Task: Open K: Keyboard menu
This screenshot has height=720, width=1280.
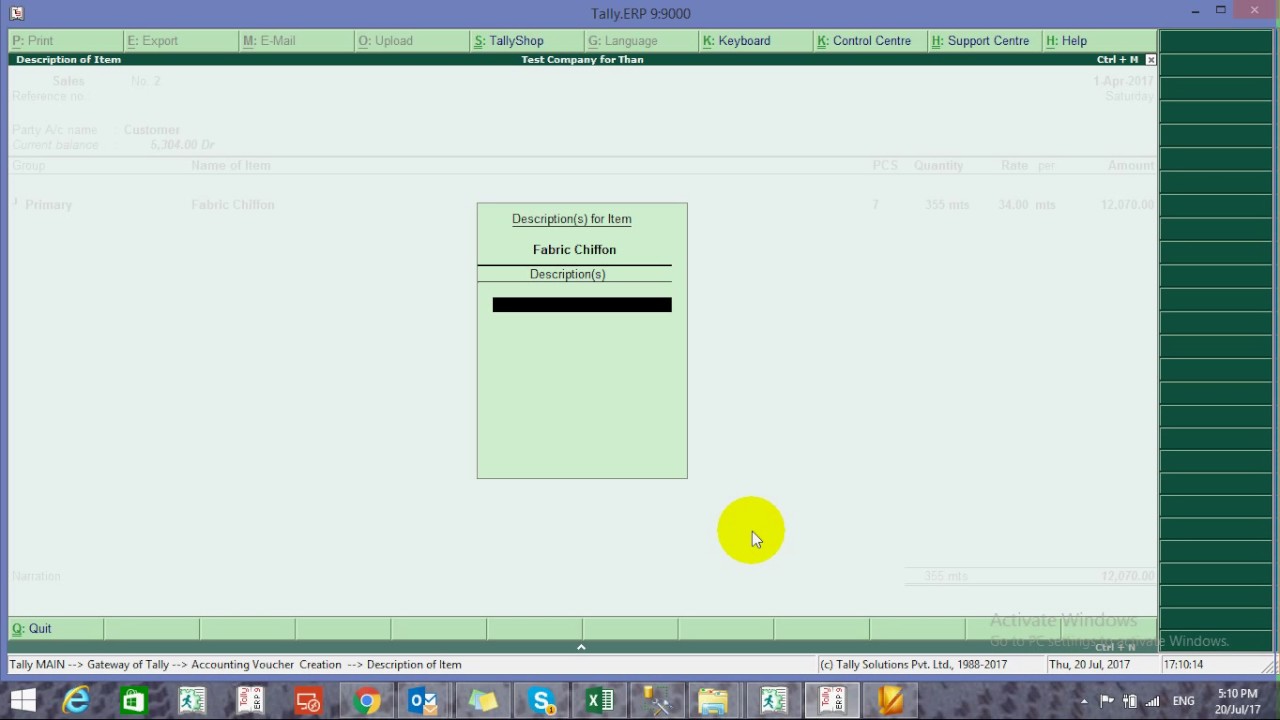Action: (756, 41)
